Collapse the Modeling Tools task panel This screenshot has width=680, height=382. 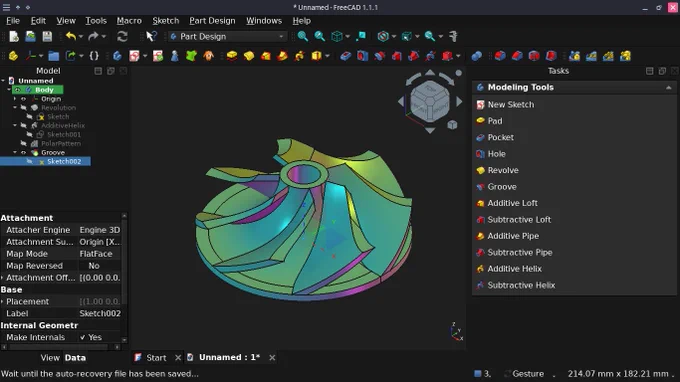click(x=668, y=88)
